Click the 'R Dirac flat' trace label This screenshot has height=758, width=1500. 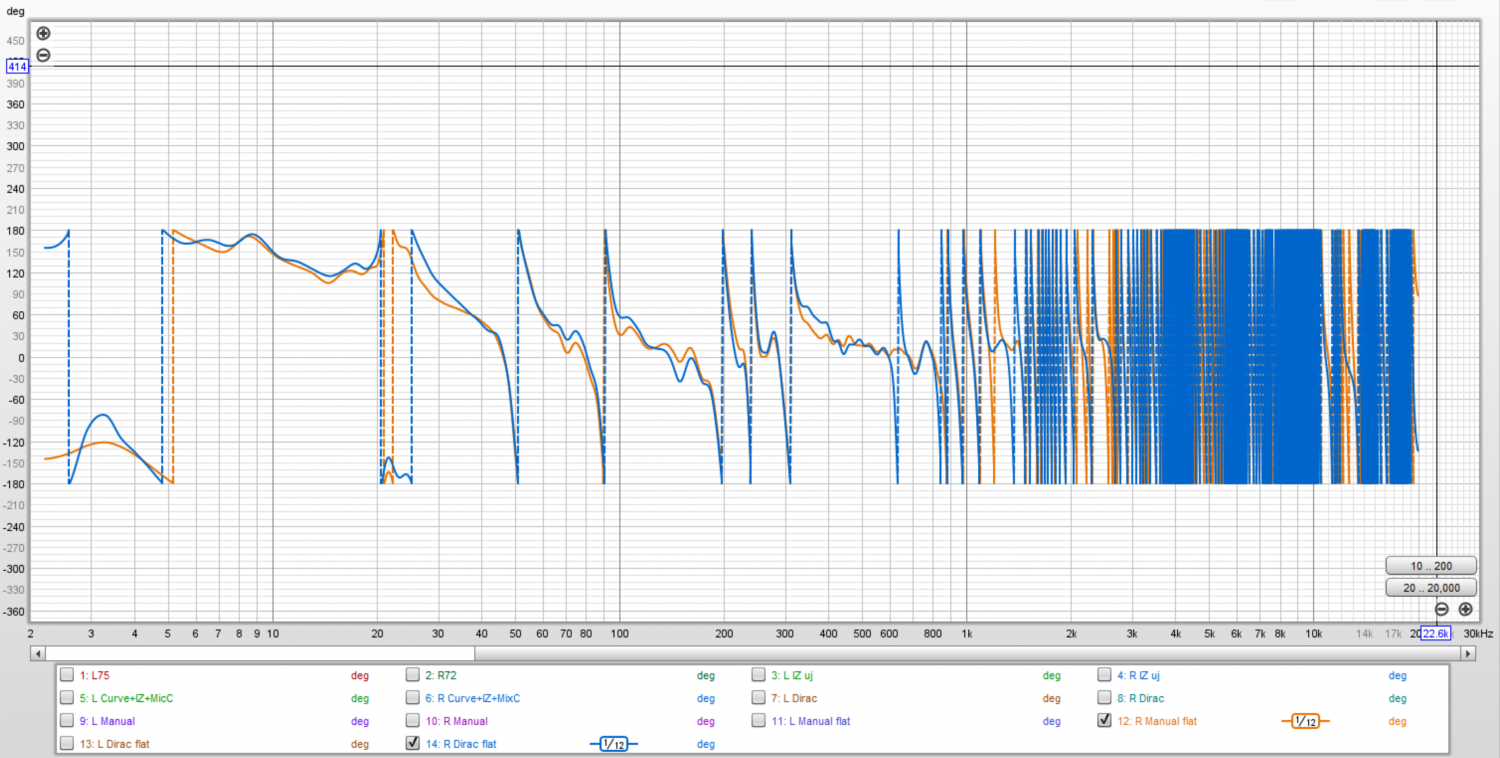click(x=461, y=744)
